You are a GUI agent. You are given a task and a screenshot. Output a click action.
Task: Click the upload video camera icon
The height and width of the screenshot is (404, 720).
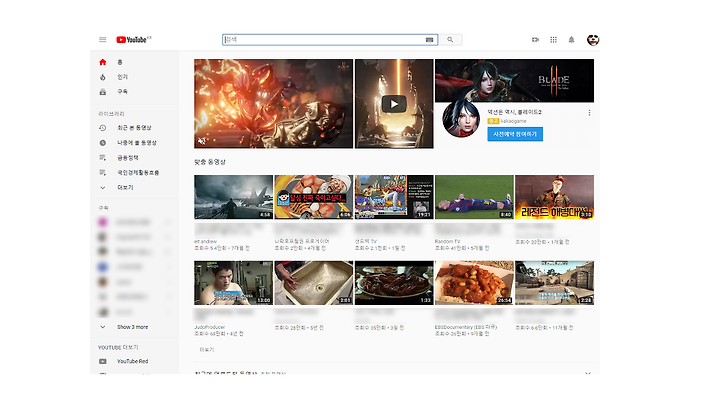coord(535,40)
